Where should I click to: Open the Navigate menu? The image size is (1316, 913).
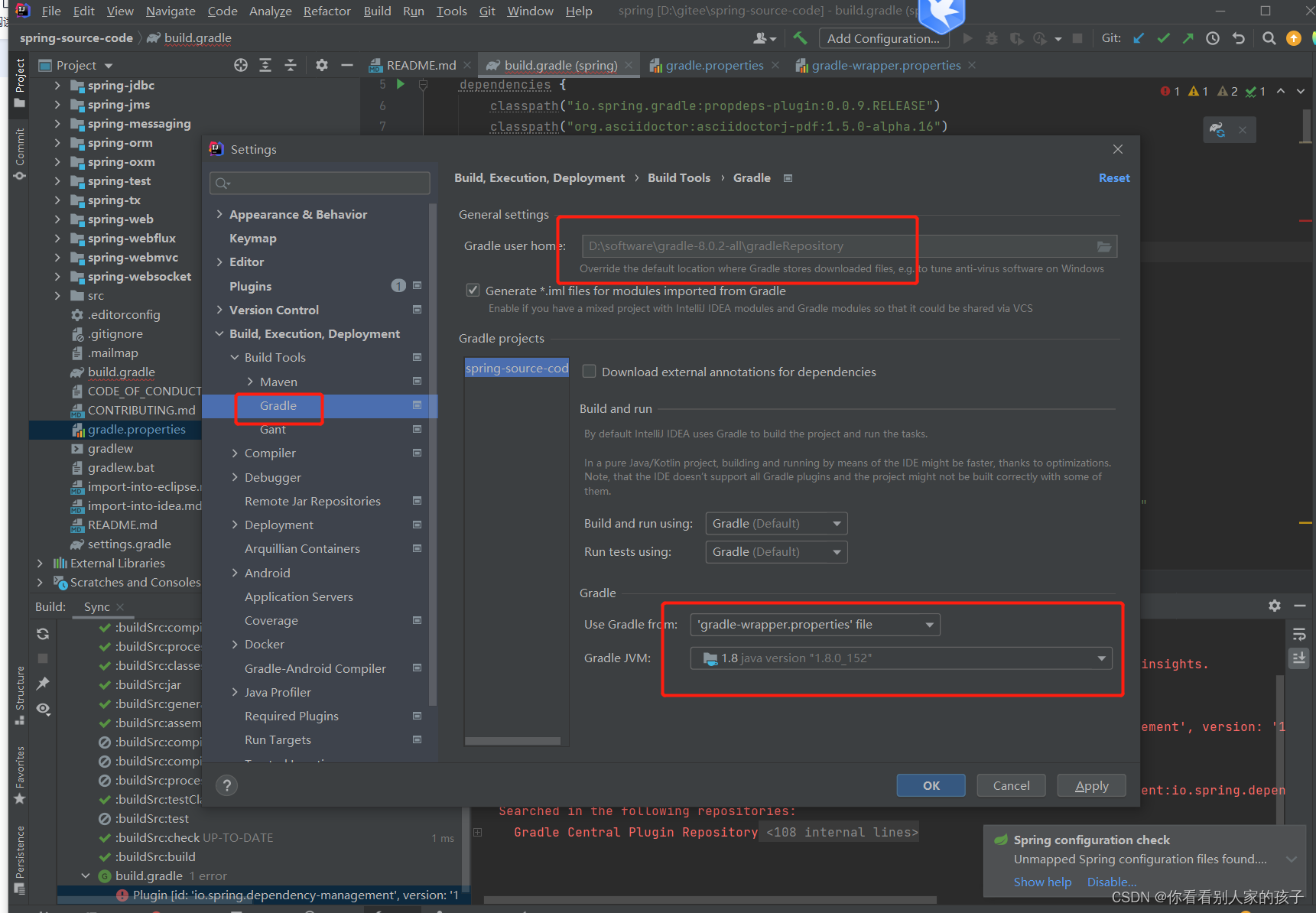click(x=171, y=11)
